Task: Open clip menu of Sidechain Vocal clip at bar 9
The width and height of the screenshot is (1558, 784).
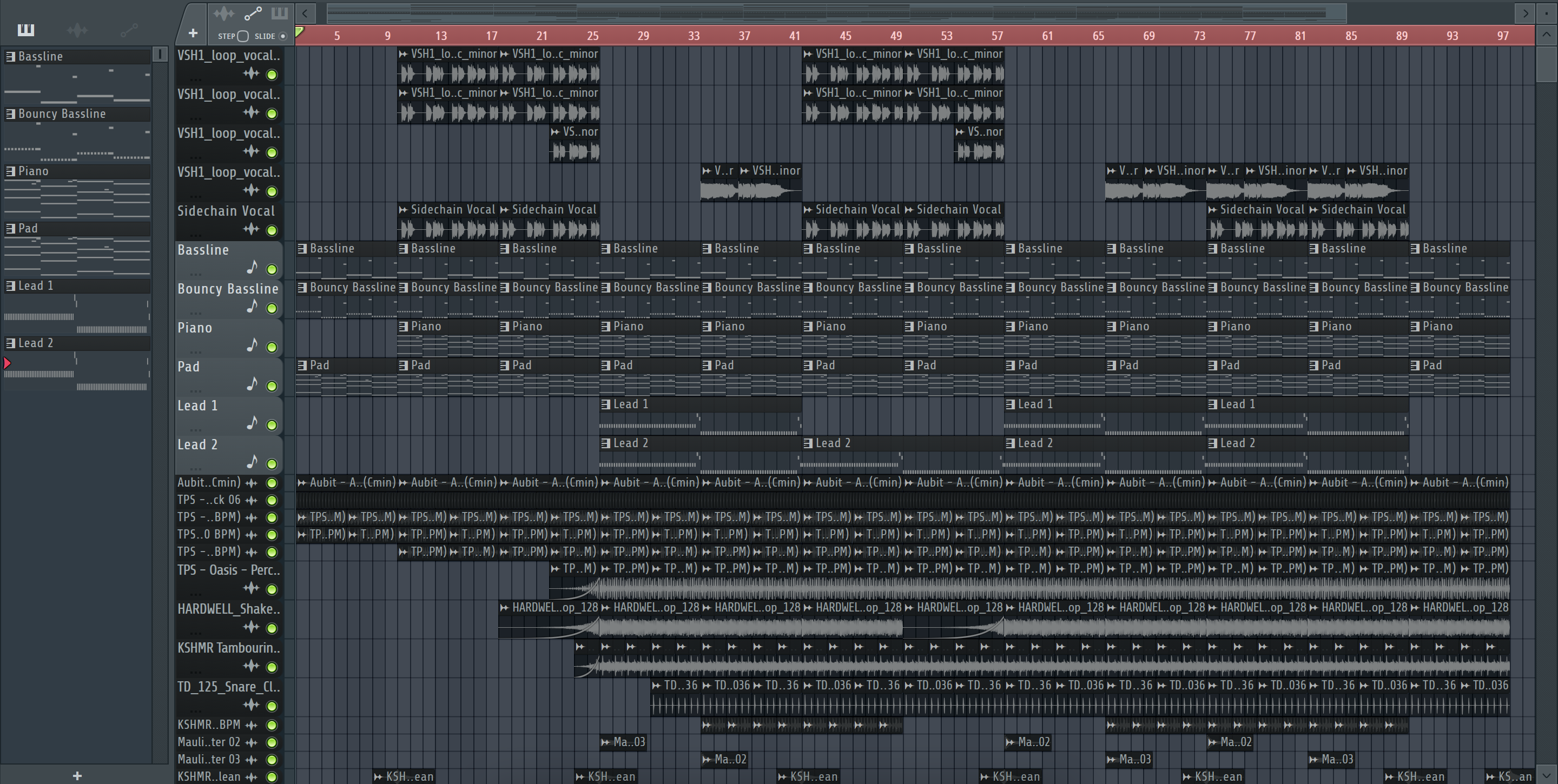Action: (404, 210)
